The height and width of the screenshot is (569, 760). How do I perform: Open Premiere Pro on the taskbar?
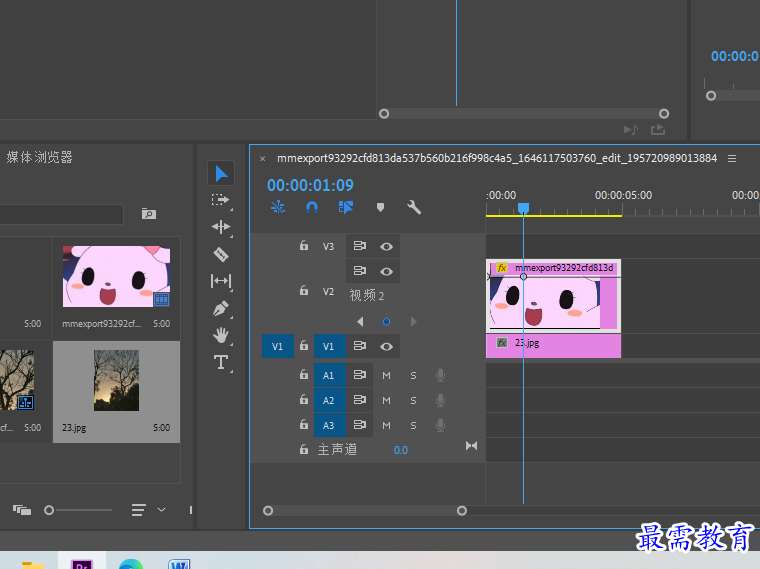click(82, 562)
